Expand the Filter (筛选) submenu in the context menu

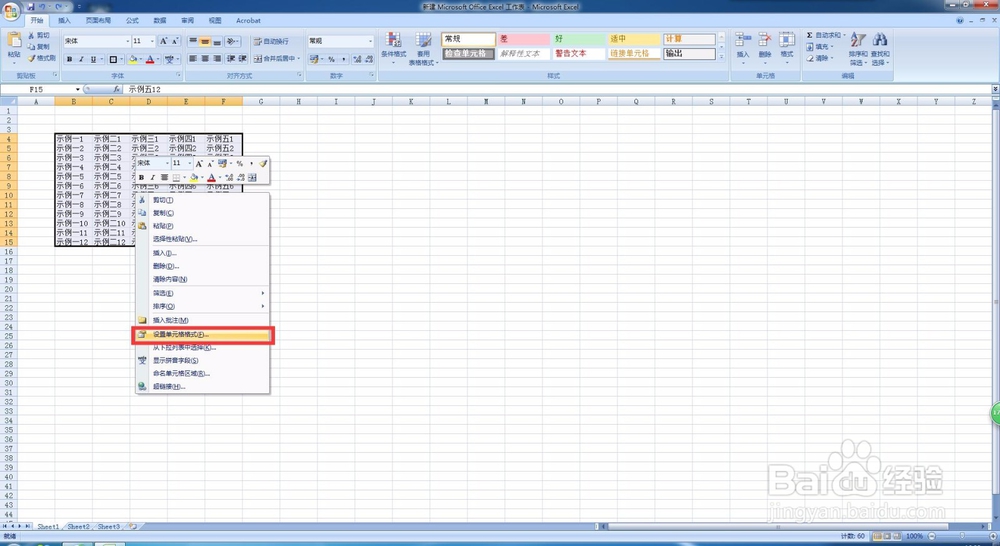[x=203, y=293]
